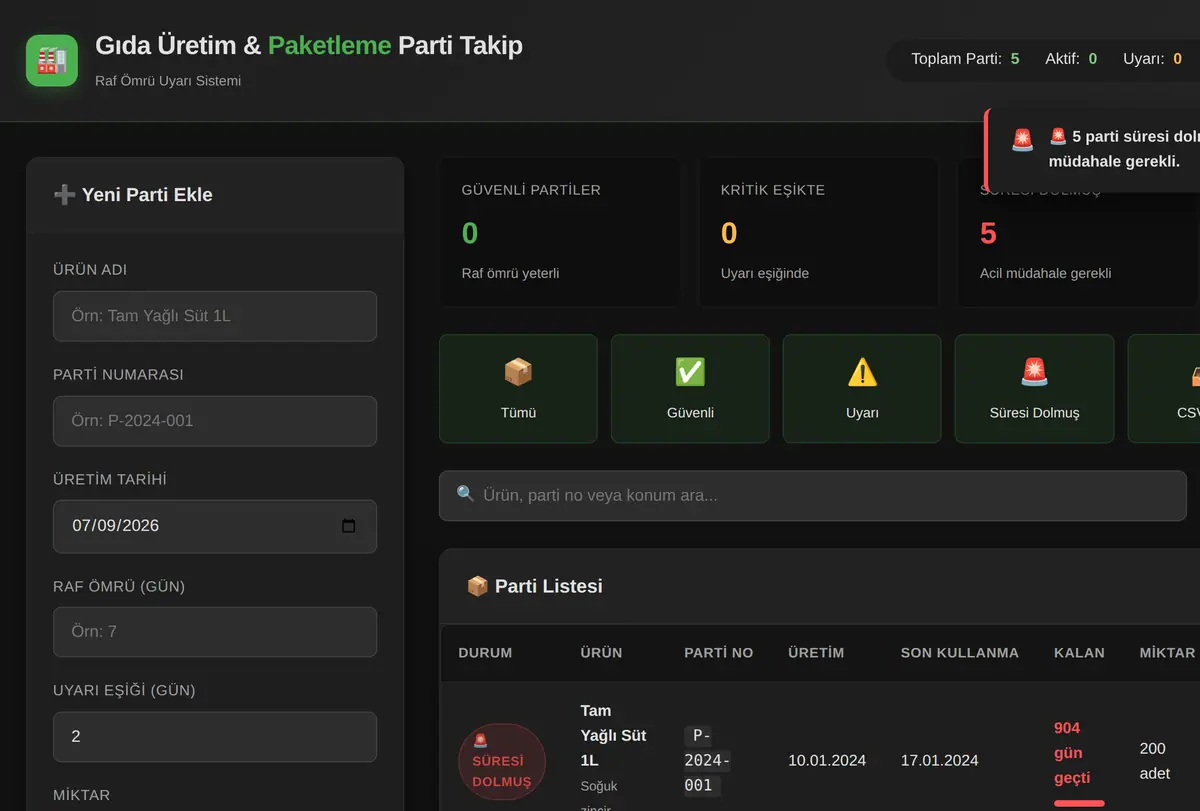
Task: Click the Toplam Parti counter in header
Action: click(965, 59)
